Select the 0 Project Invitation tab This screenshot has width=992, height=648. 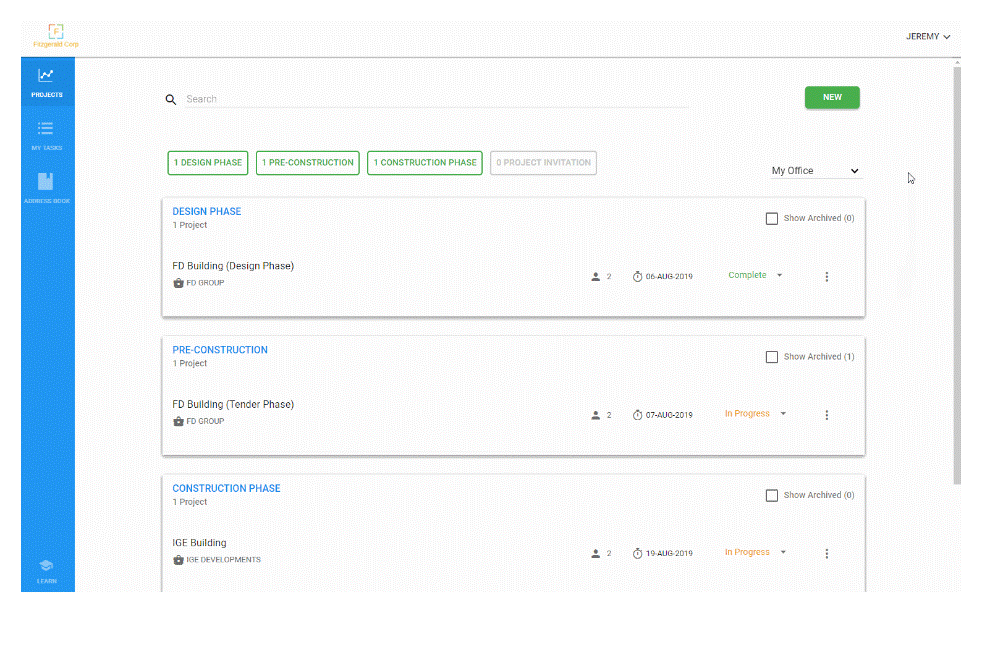click(x=543, y=163)
